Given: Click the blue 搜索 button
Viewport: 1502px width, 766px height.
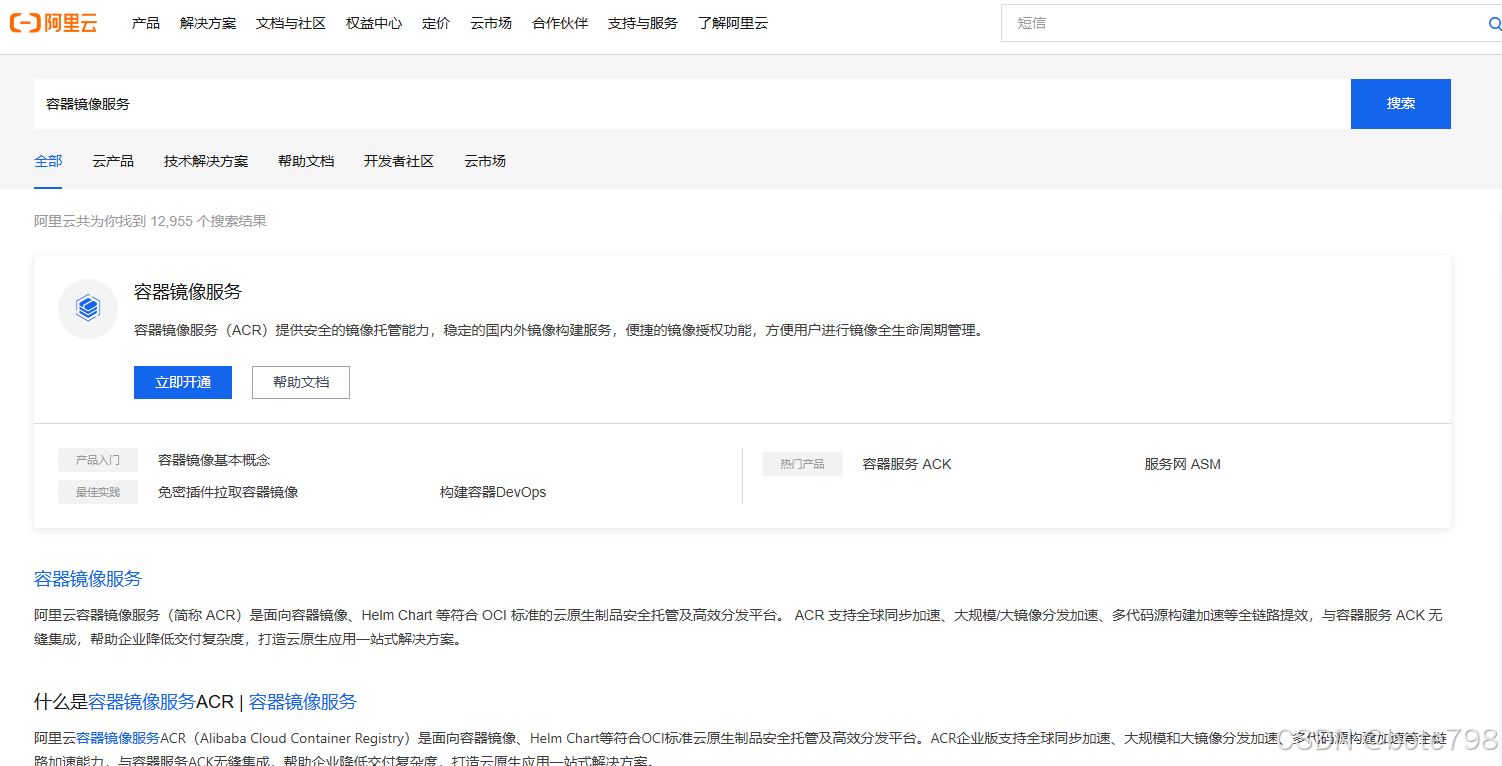Looking at the screenshot, I should (1400, 104).
